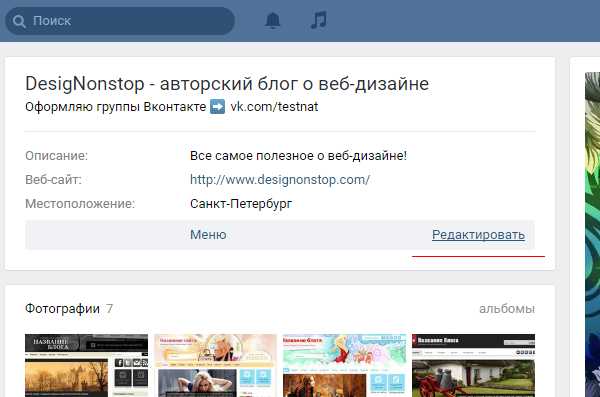Open the альбомы link
Screen dimensions: 600x397
click(507, 309)
